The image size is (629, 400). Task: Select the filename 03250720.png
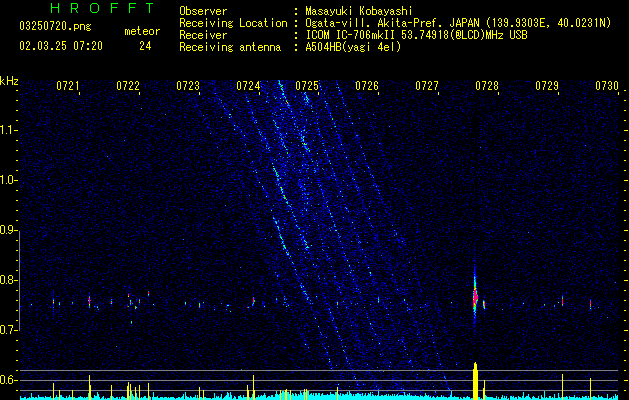coord(55,27)
